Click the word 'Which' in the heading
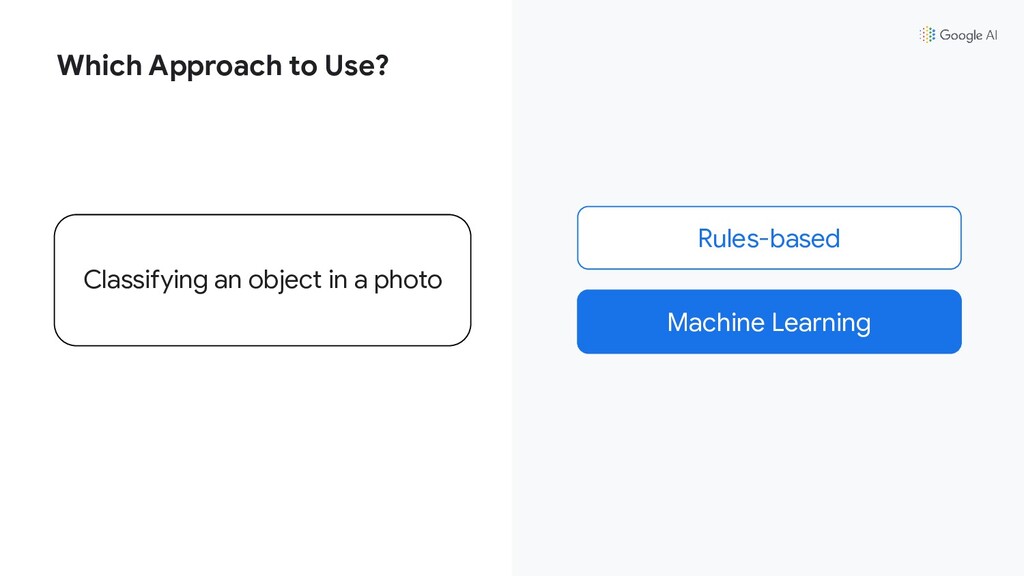 tap(99, 65)
